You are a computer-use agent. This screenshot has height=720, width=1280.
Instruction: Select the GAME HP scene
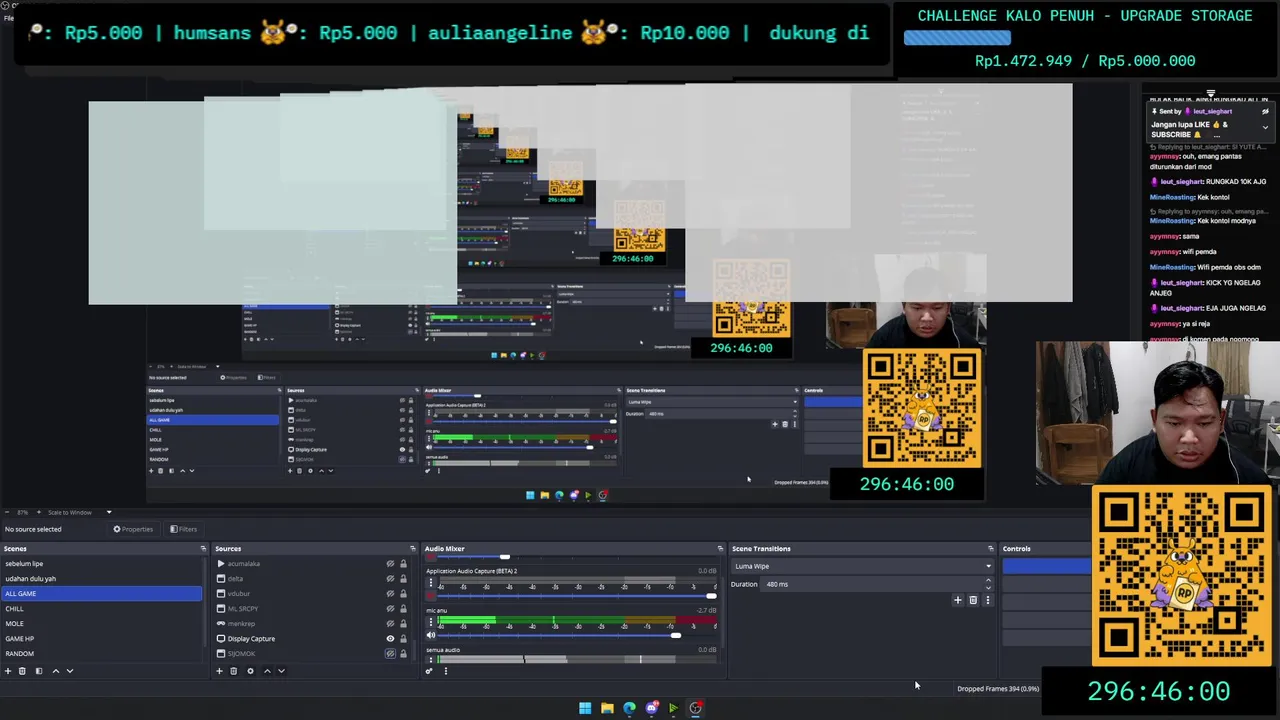point(101,639)
